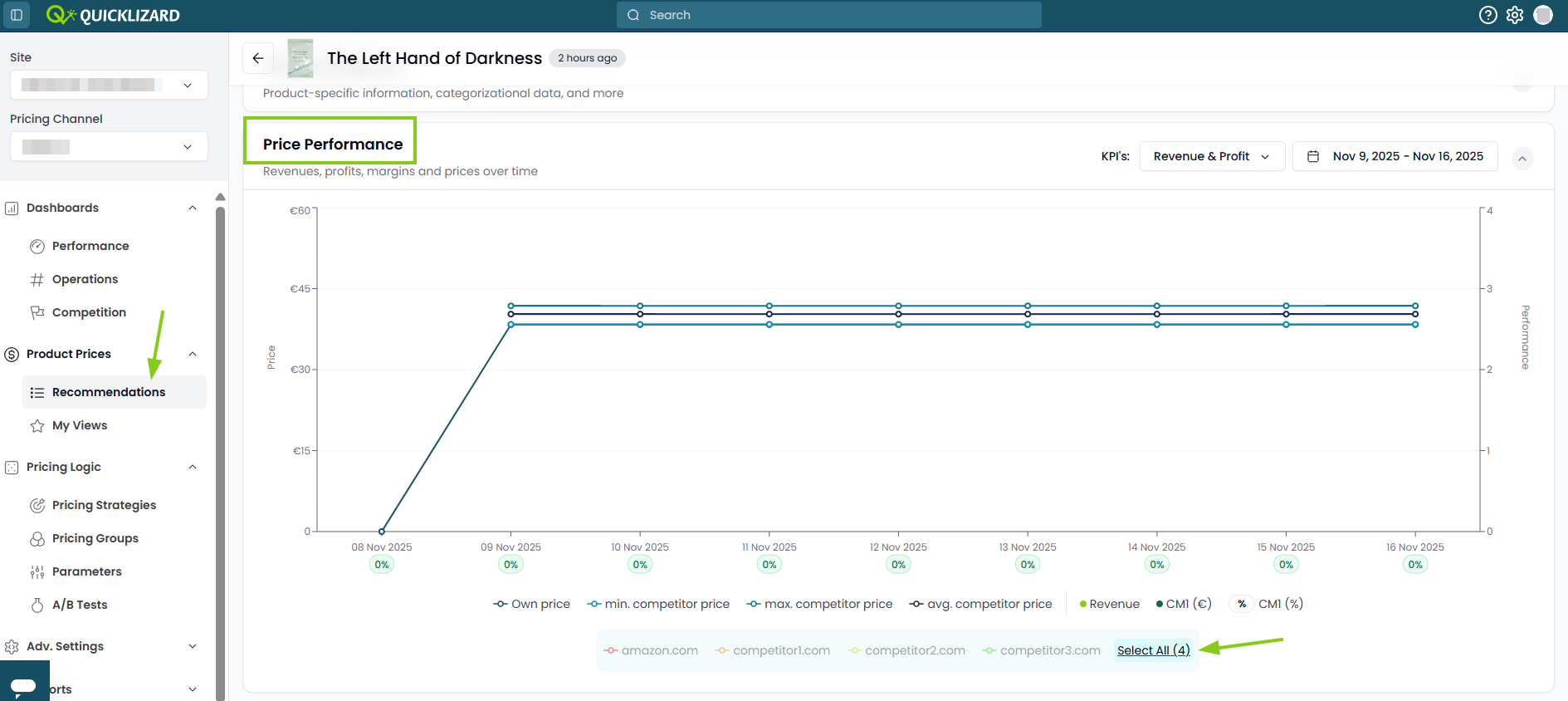Open the Pricing Channel dropdown
Screen dimensions: 1568x701
pyautogui.click(x=109, y=146)
